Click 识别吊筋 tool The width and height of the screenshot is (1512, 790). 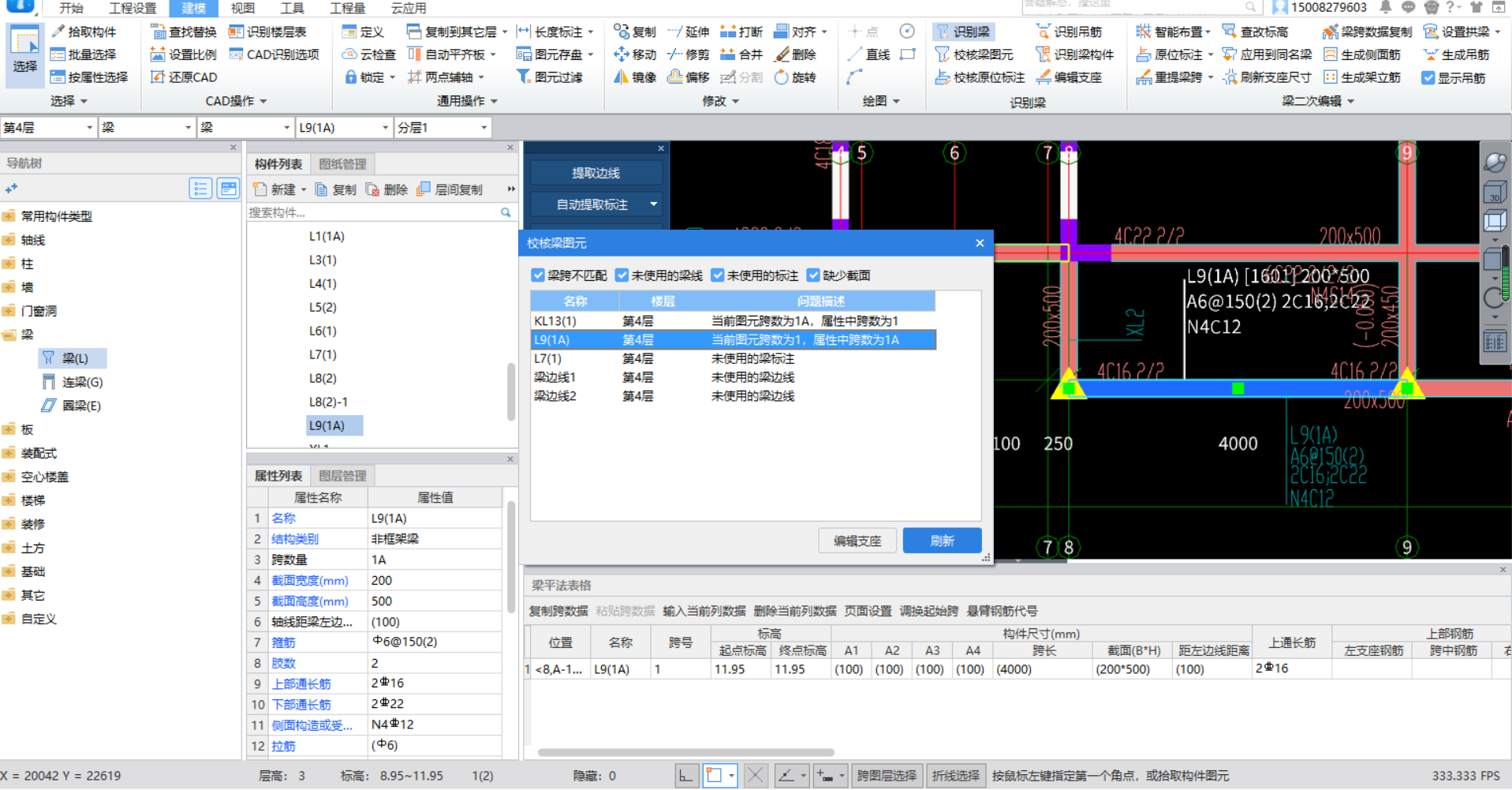tap(1069, 32)
